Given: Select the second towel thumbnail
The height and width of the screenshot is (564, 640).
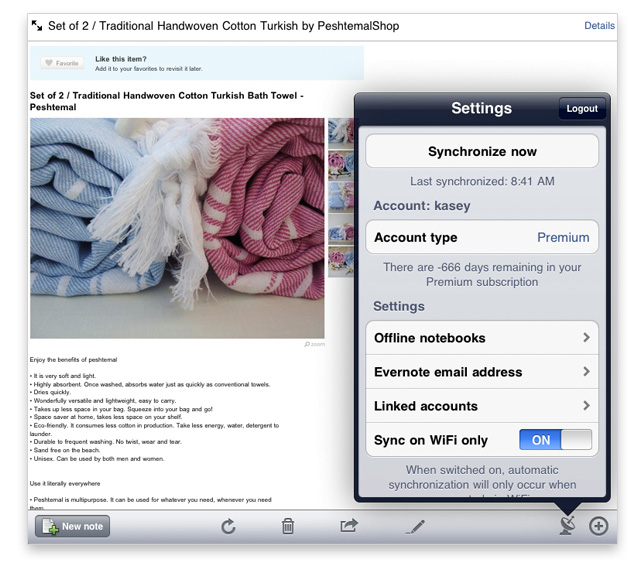Looking at the screenshot, I should click(x=341, y=165).
